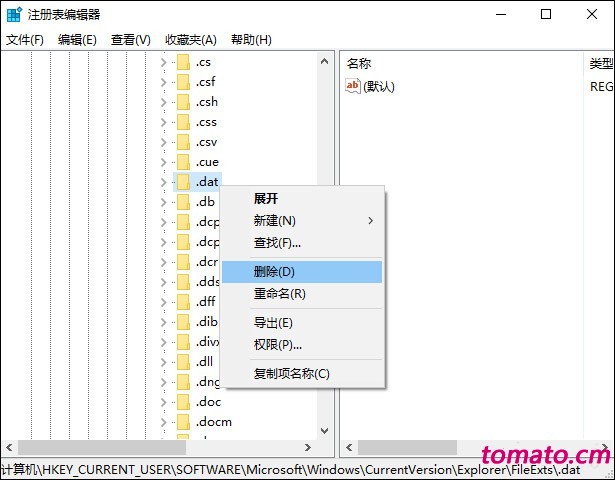Select the (默认) value name
615x480 pixels.
point(378,86)
